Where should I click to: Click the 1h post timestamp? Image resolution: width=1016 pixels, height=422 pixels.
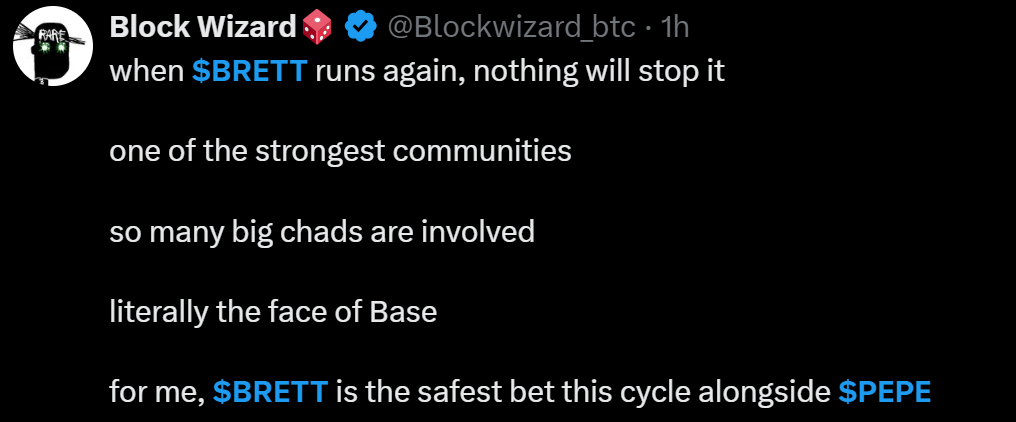(675, 28)
